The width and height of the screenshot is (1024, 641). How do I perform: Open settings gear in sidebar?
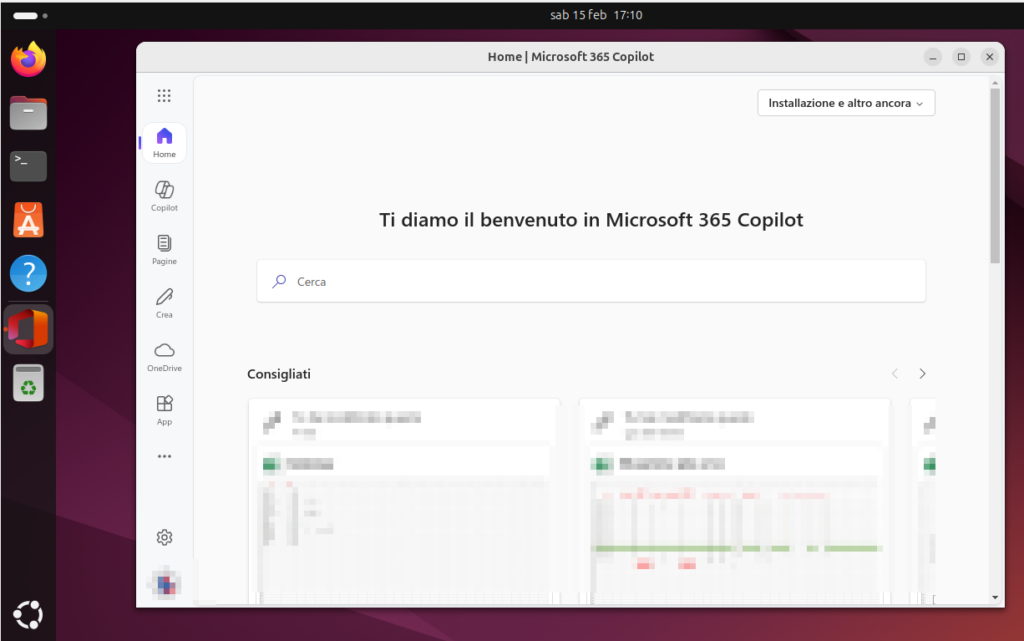click(164, 537)
